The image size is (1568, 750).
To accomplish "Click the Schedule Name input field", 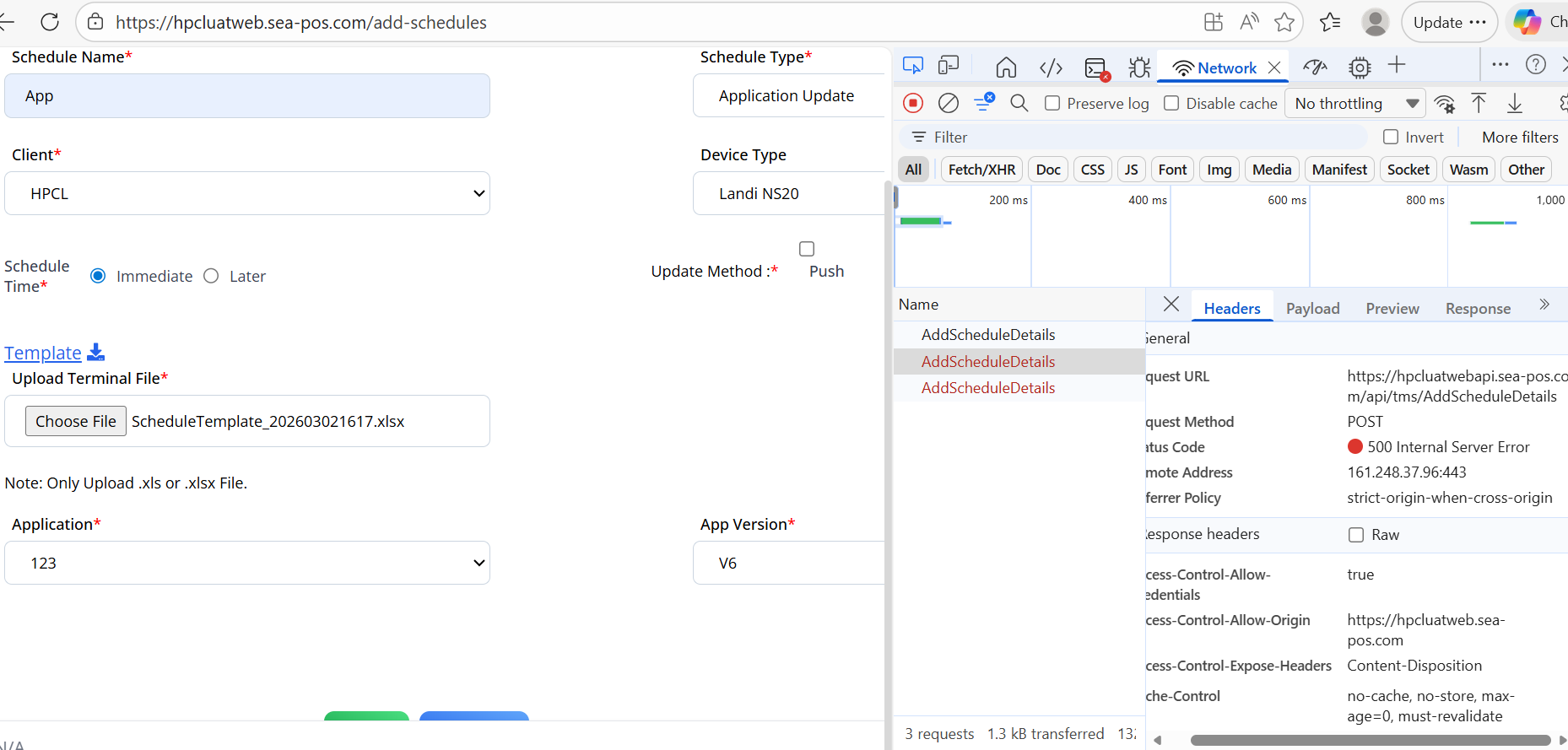I will click(247, 96).
